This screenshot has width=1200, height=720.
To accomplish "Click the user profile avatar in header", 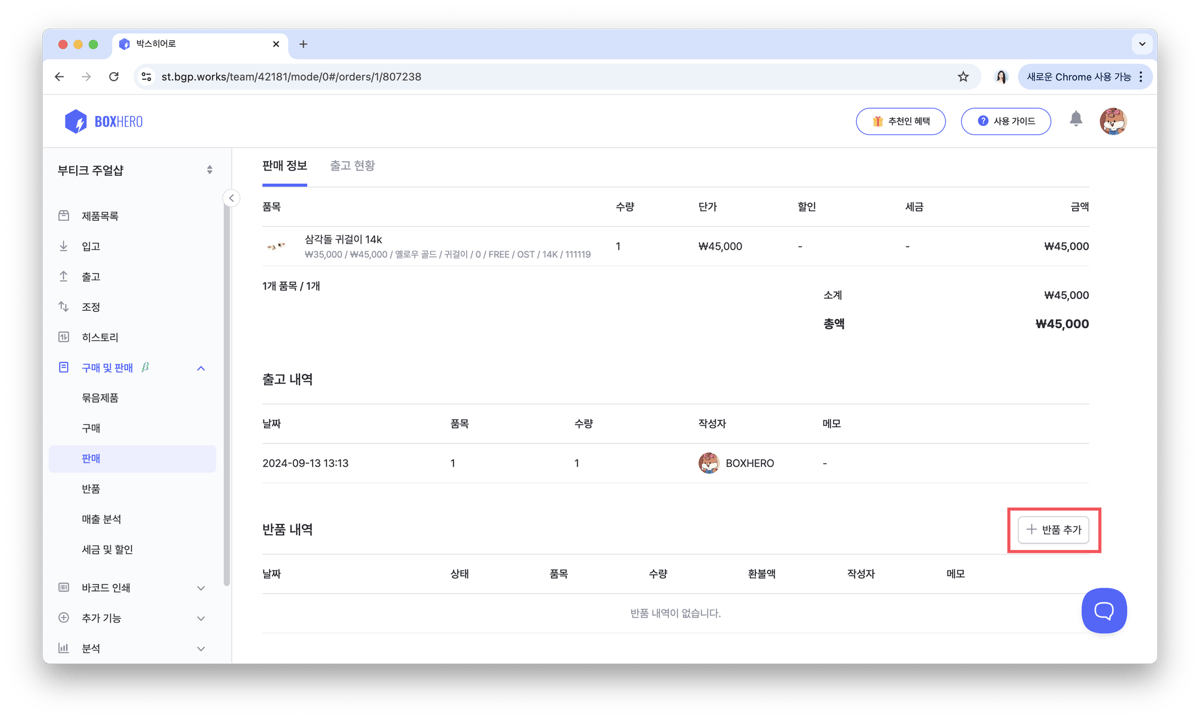I will [1113, 121].
